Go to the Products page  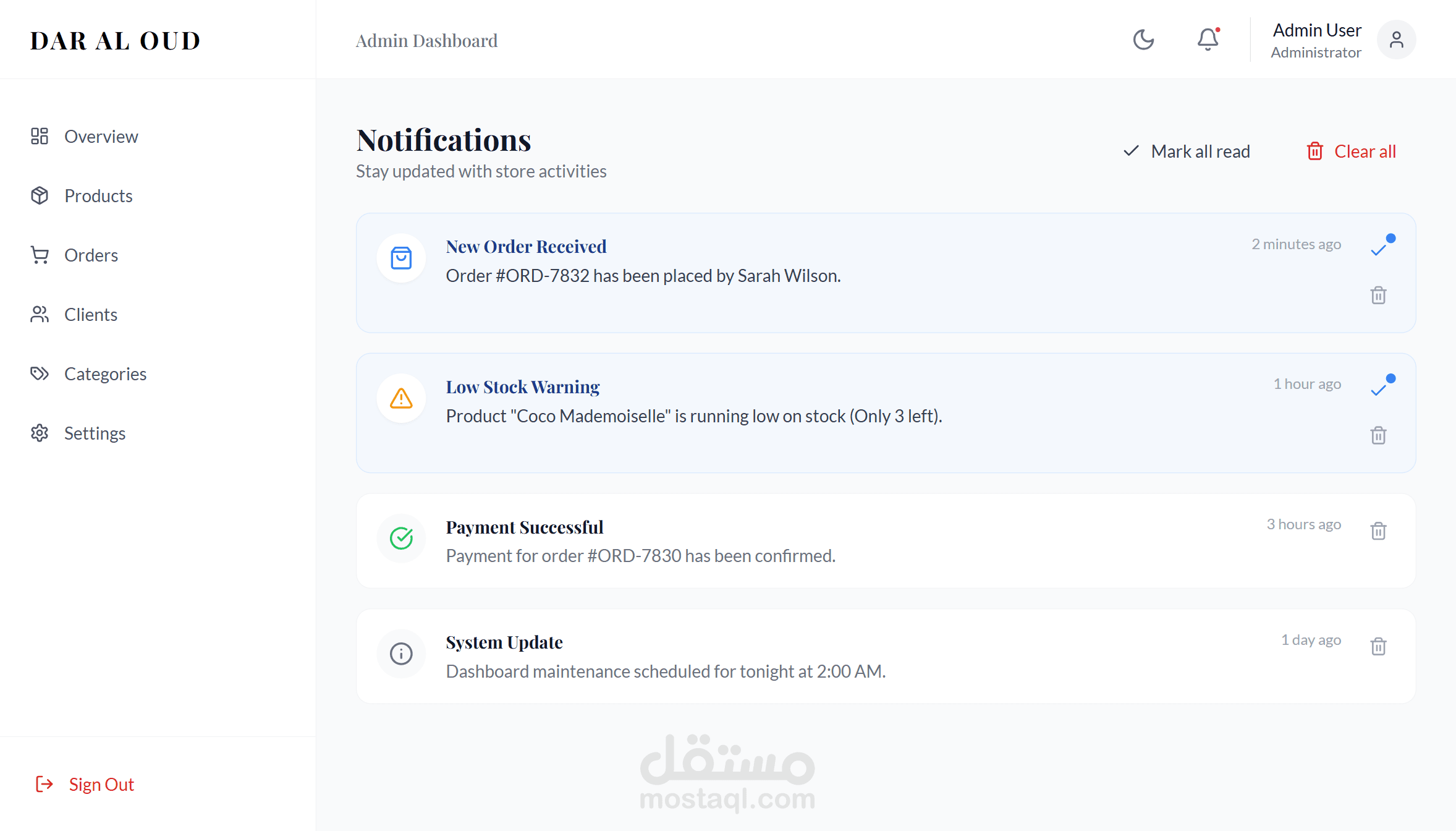click(98, 195)
